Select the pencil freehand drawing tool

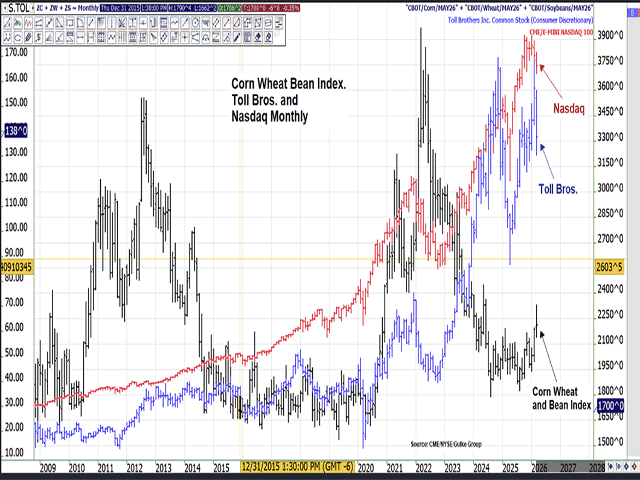[x=237, y=37]
